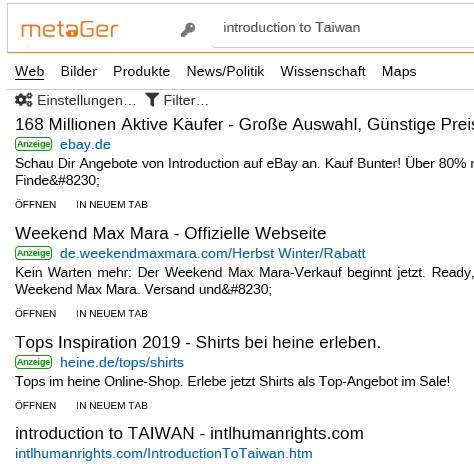Screen dimensions: 474x464
Task: Select the Wissenschaft tab
Action: [x=323, y=72]
